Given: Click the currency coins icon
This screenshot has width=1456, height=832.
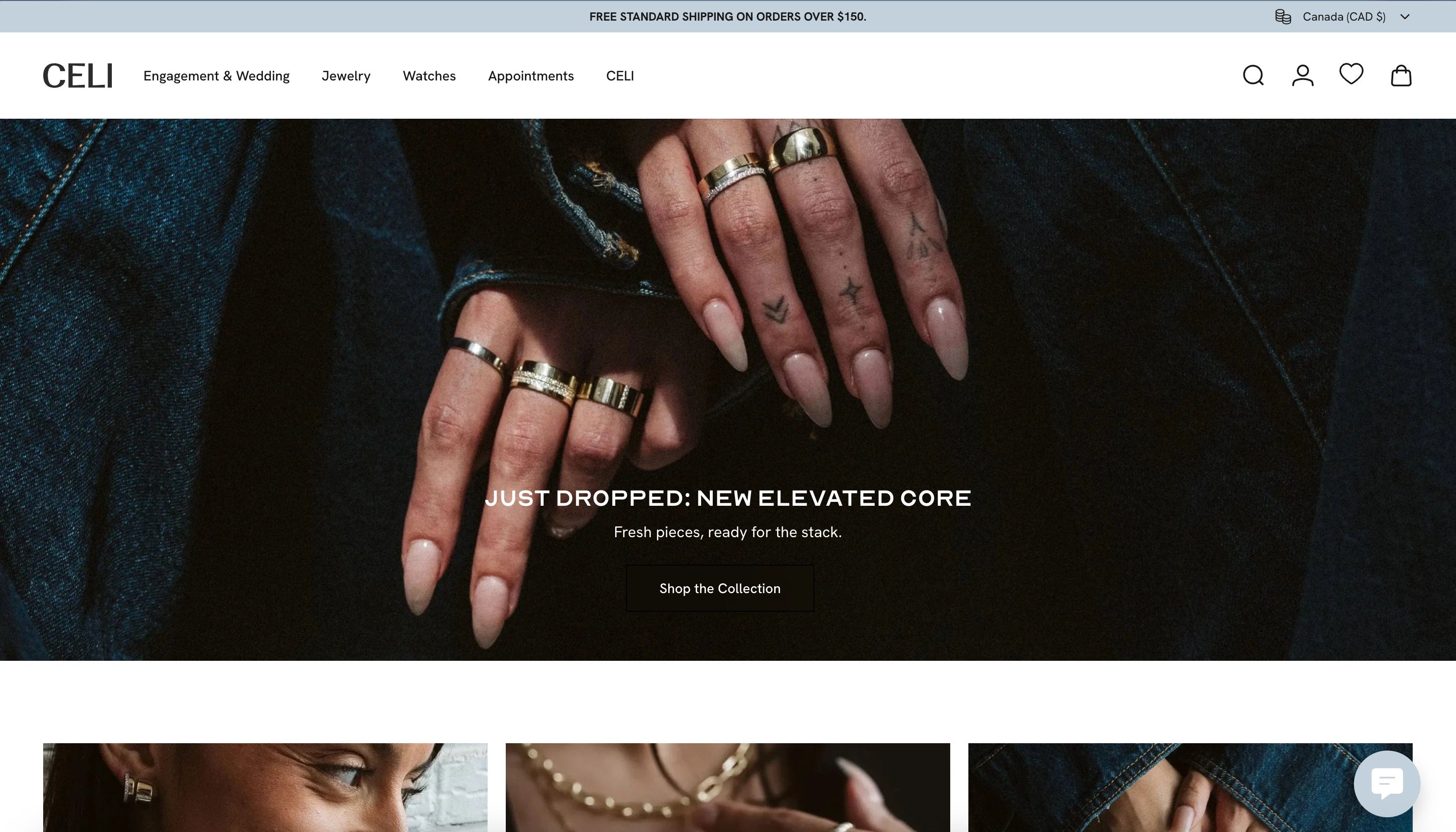Looking at the screenshot, I should pos(1283,17).
